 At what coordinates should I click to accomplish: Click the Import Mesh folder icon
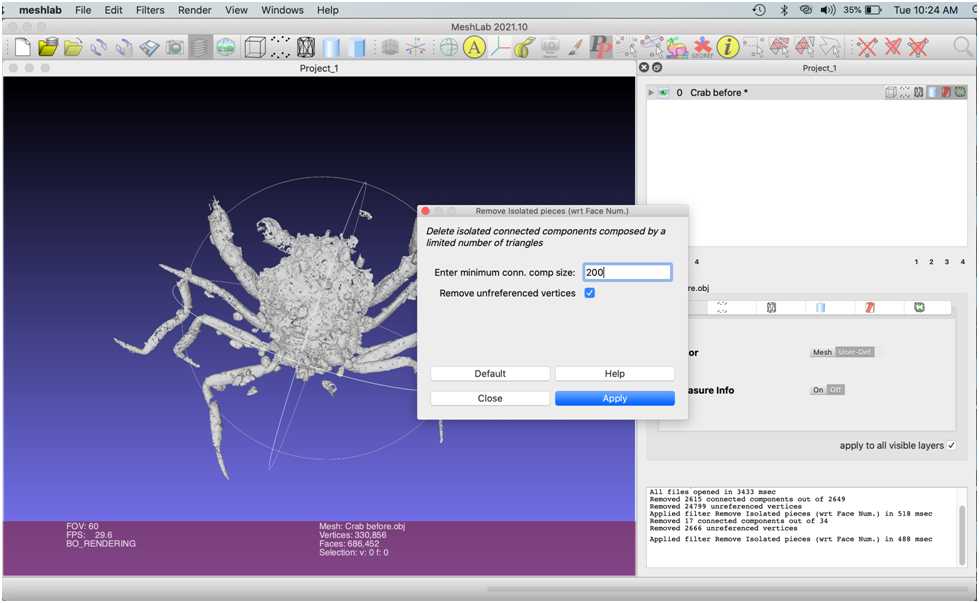73,47
